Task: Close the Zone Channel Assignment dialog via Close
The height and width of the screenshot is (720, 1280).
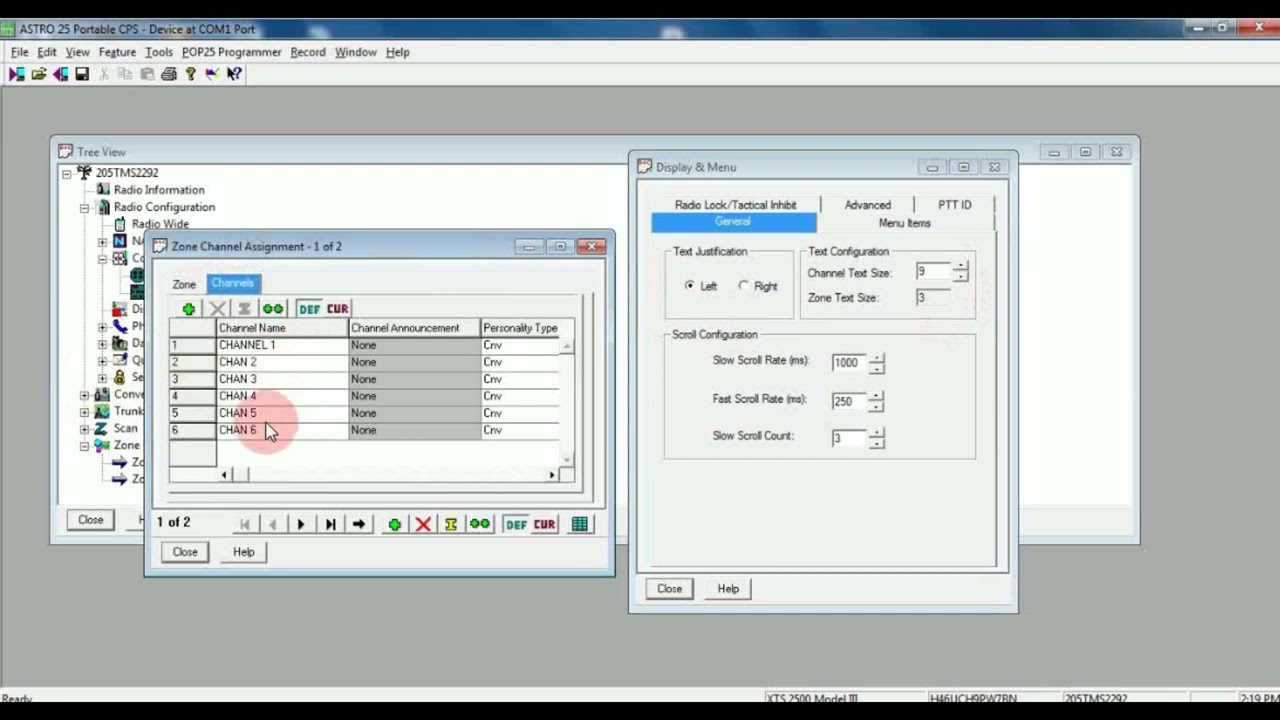Action: coord(185,552)
